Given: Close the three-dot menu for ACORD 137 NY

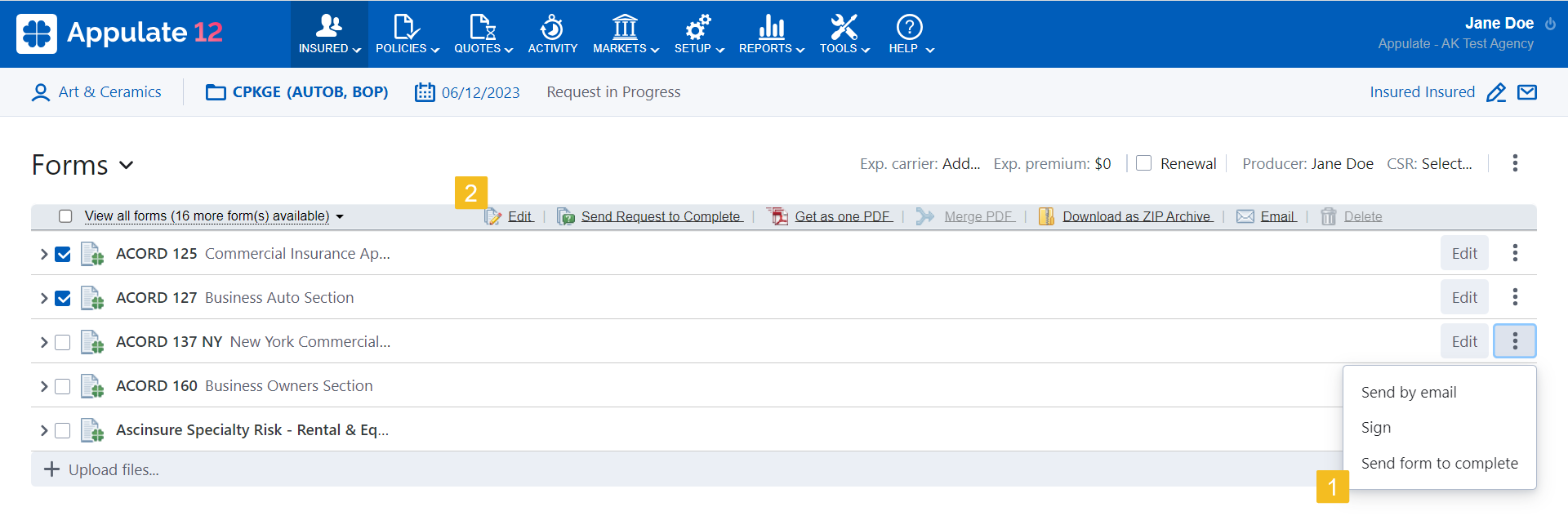Looking at the screenshot, I should 1515,341.
